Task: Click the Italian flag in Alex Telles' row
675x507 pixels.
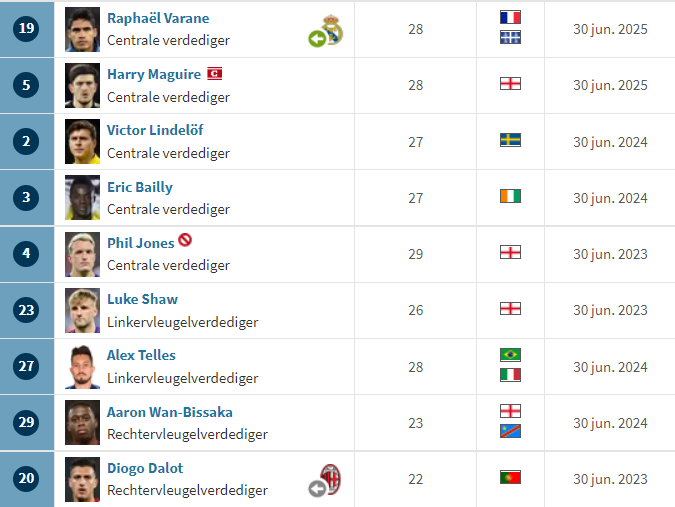Action: (x=510, y=375)
